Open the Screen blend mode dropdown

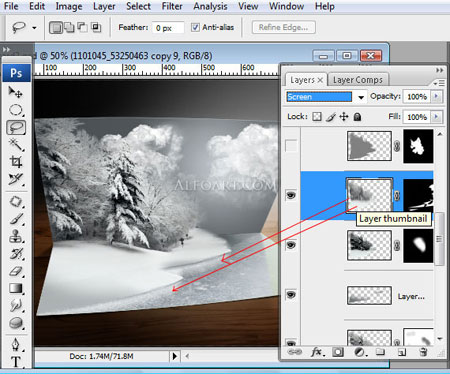coord(361,97)
